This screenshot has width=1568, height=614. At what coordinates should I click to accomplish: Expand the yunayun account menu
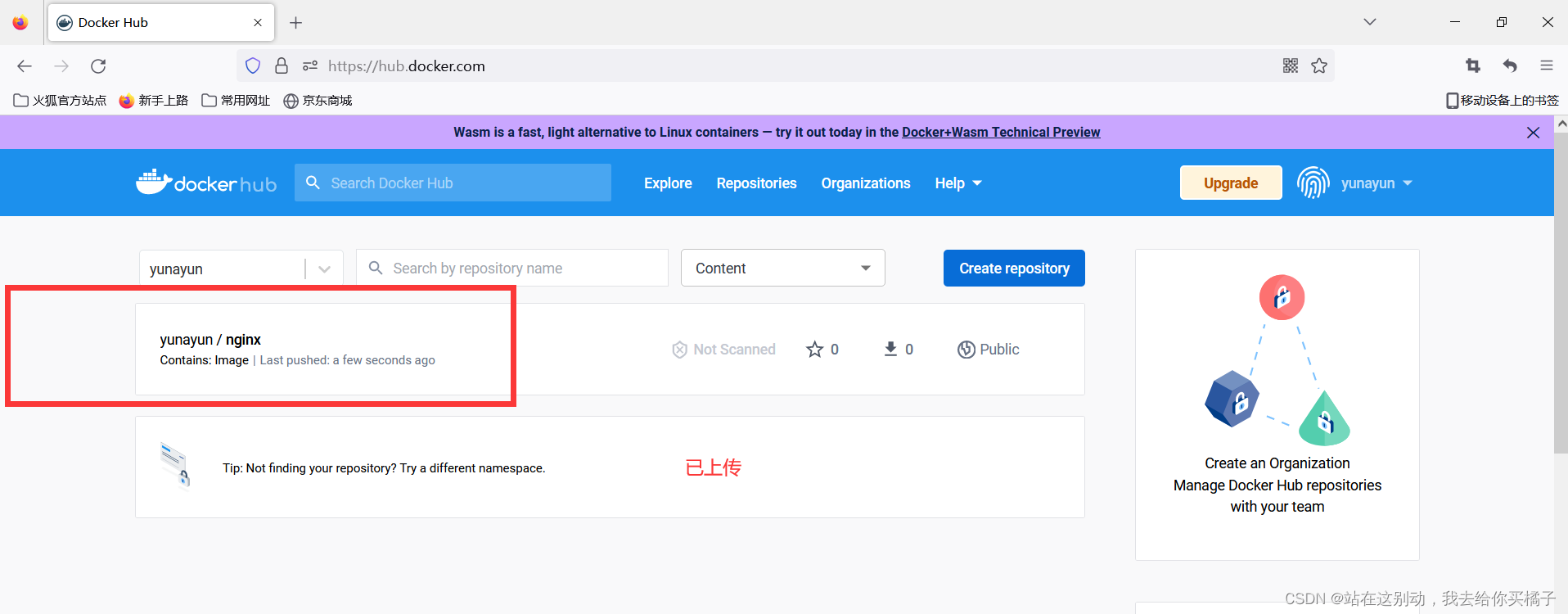pos(1377,183)
